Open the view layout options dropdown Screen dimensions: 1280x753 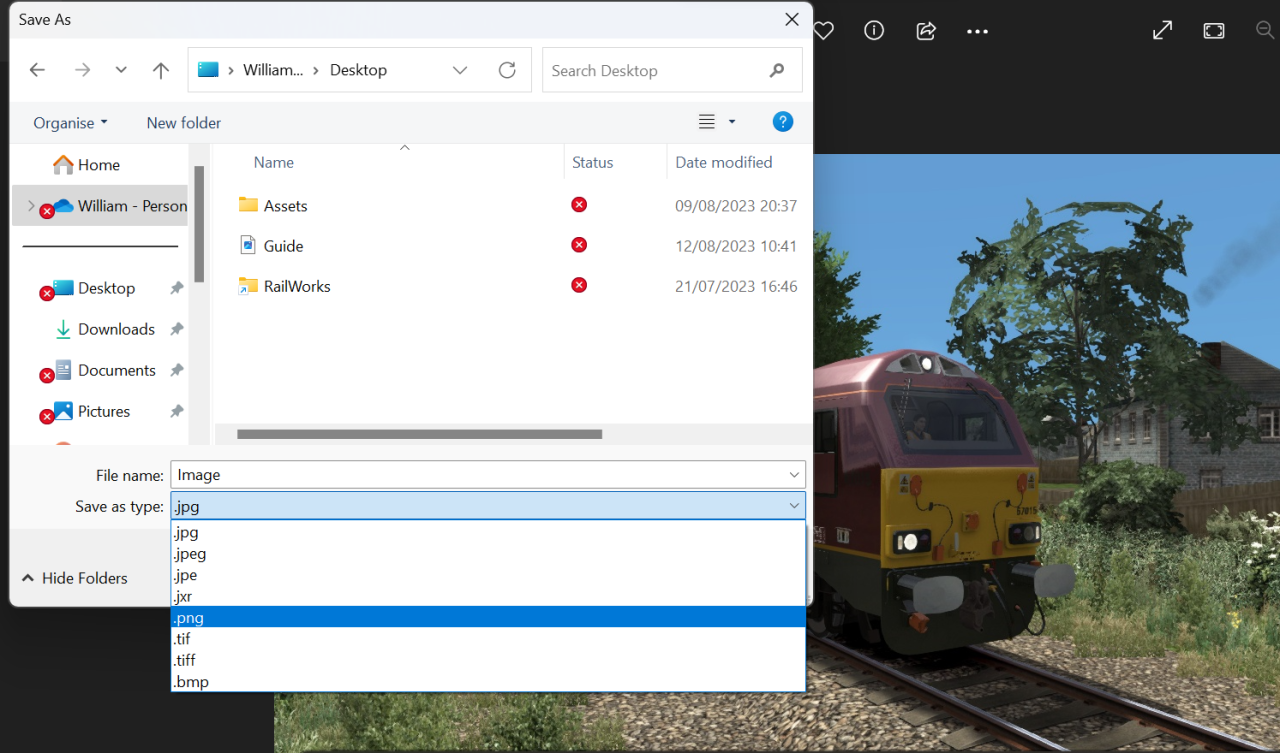[x=731, y=122]
